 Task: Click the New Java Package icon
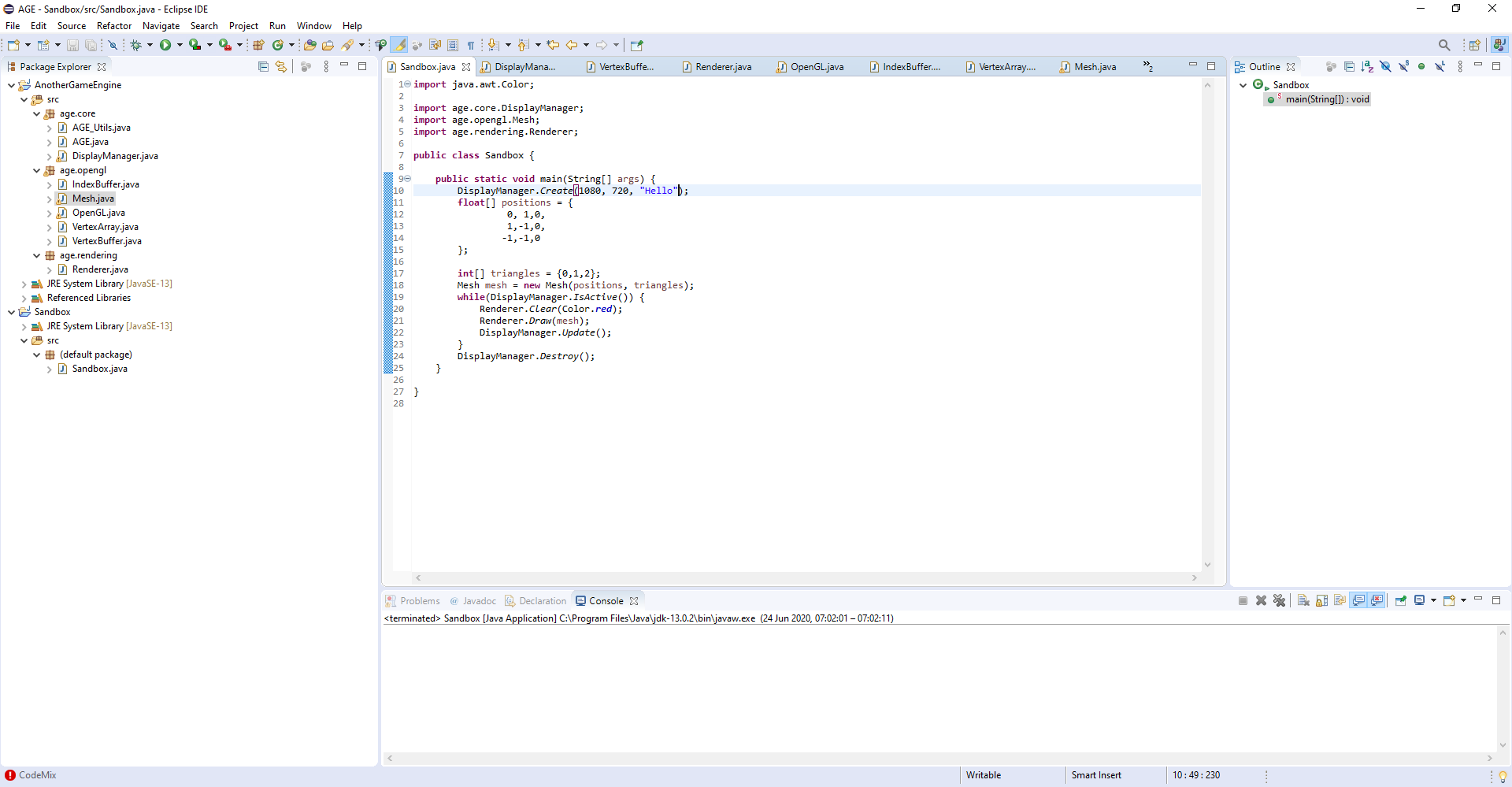(x=258, y=45)
